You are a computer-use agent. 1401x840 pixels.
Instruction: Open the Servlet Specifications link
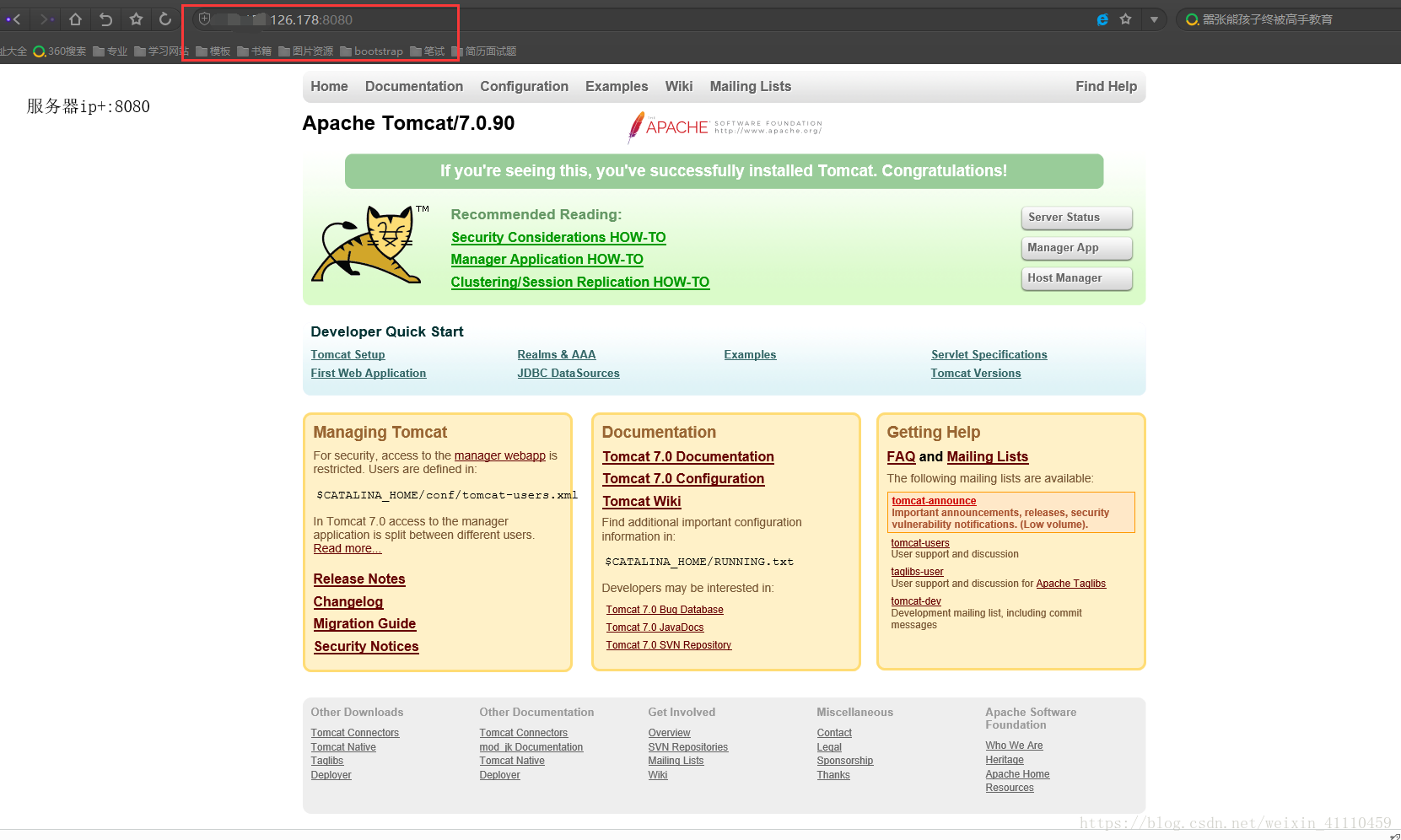989,355
